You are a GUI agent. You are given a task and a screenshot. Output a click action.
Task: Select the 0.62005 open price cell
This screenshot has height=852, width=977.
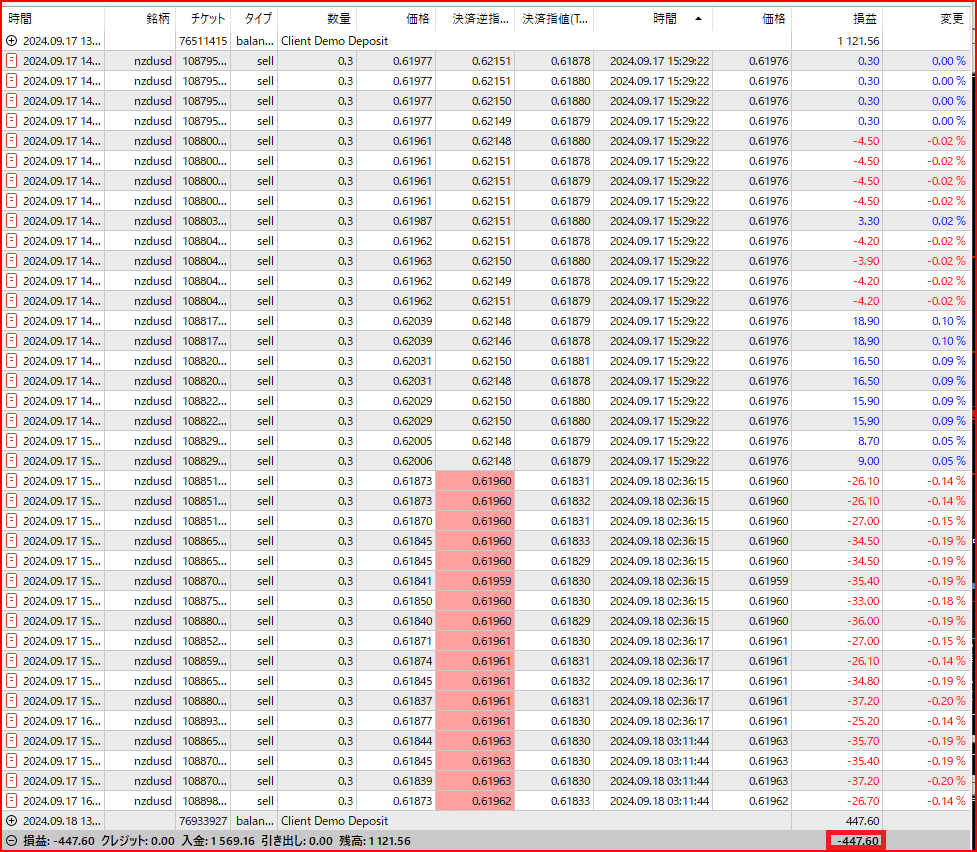pos(396,441)
